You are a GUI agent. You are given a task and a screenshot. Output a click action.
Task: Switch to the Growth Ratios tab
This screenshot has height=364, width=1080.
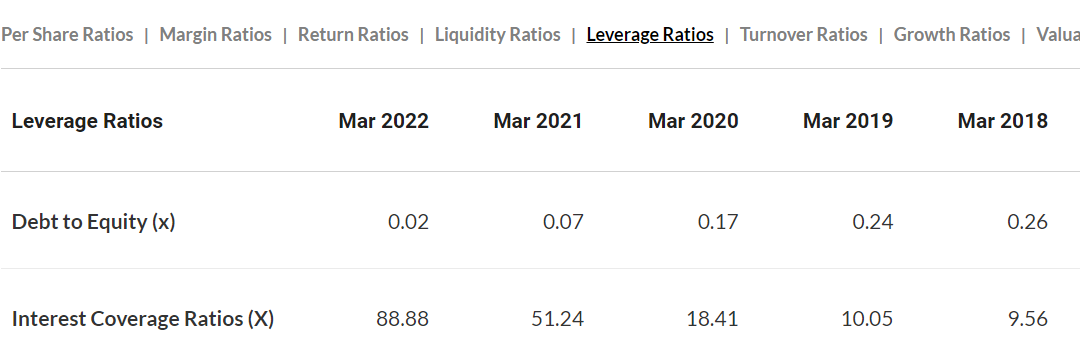952,34
